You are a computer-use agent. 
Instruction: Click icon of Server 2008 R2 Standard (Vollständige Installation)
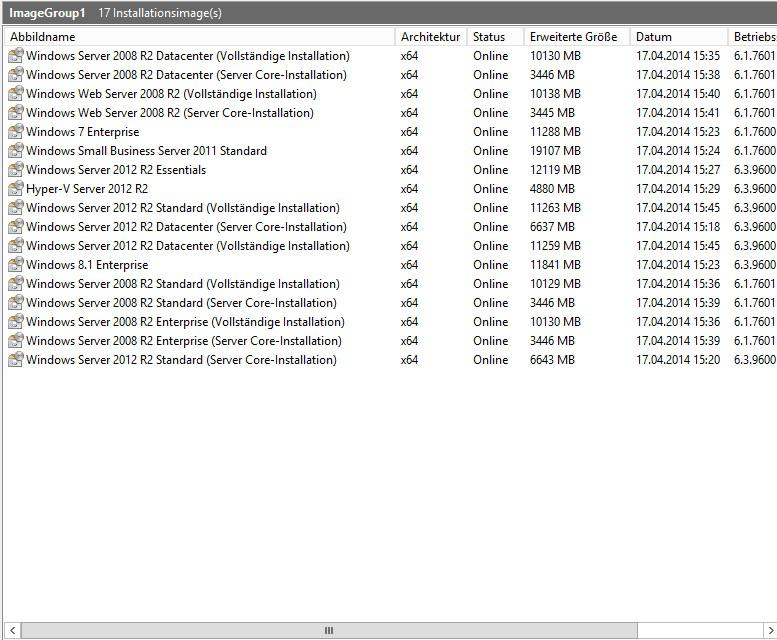point(16,283)
